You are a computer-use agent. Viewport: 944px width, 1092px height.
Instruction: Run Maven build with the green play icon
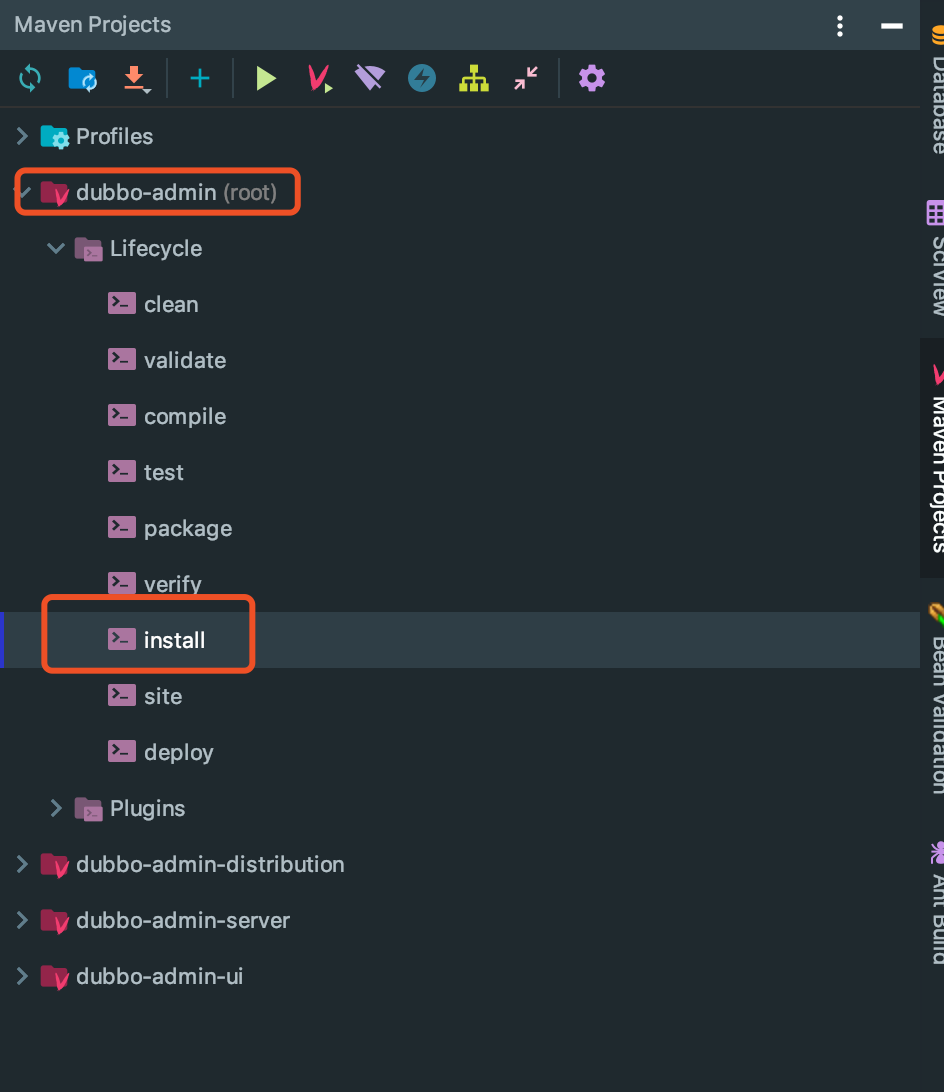click(265, 78)
